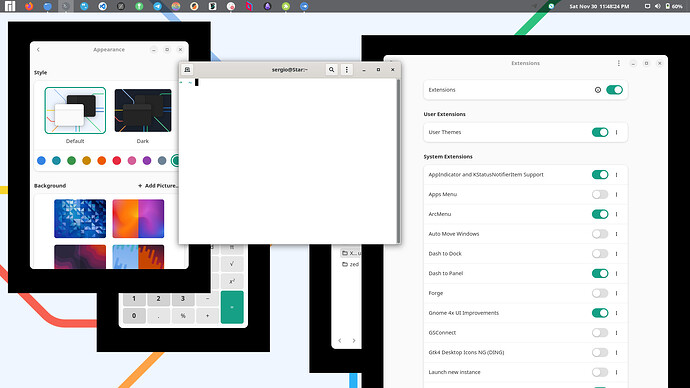This screenshot has height=388, width=690.
Task: Click the new tab icon in terminal
Action: tap(187, 70)
